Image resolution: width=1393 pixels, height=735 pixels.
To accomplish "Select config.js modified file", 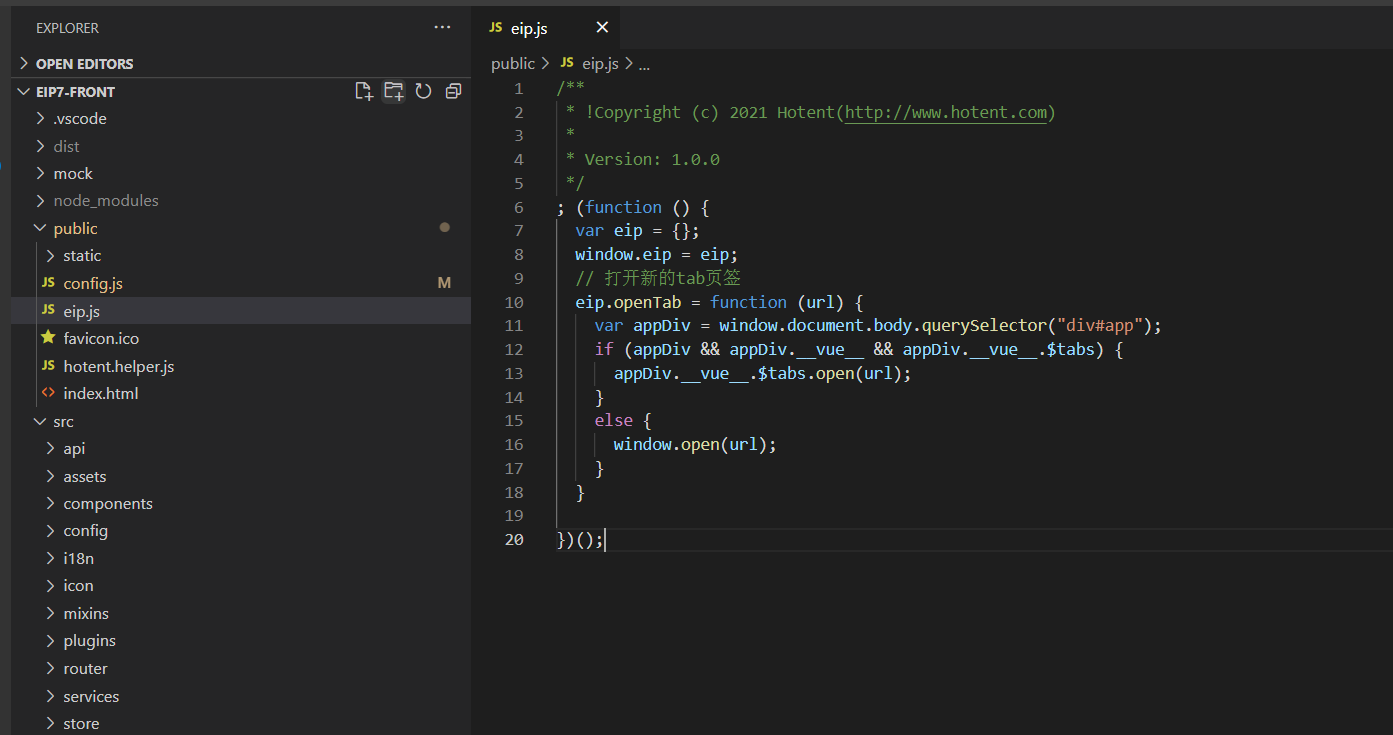I will (92, 283).
